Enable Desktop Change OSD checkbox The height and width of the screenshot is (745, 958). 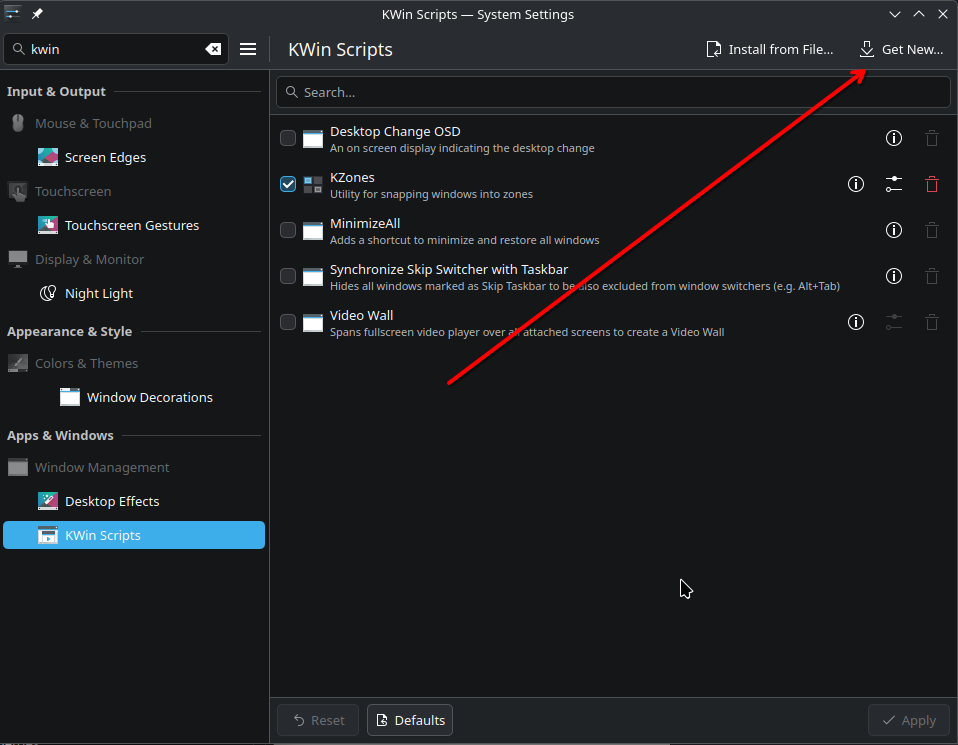[288, 138]
